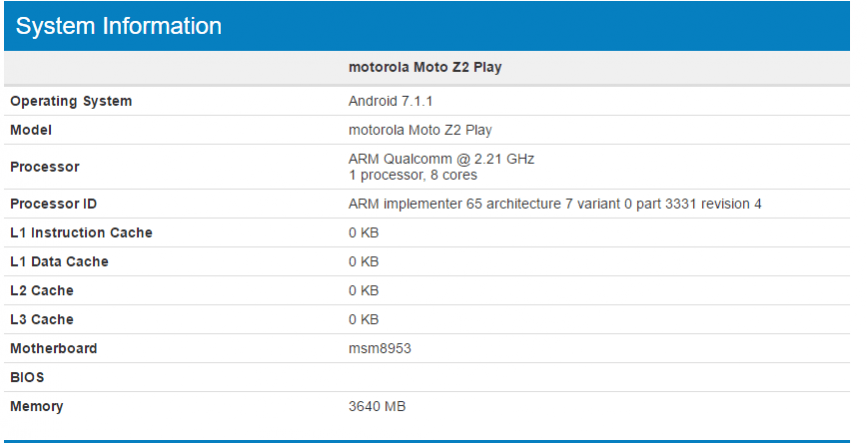Select the msm8953 motherboard value
Viewport: 867px width, 443px height.
380,349
